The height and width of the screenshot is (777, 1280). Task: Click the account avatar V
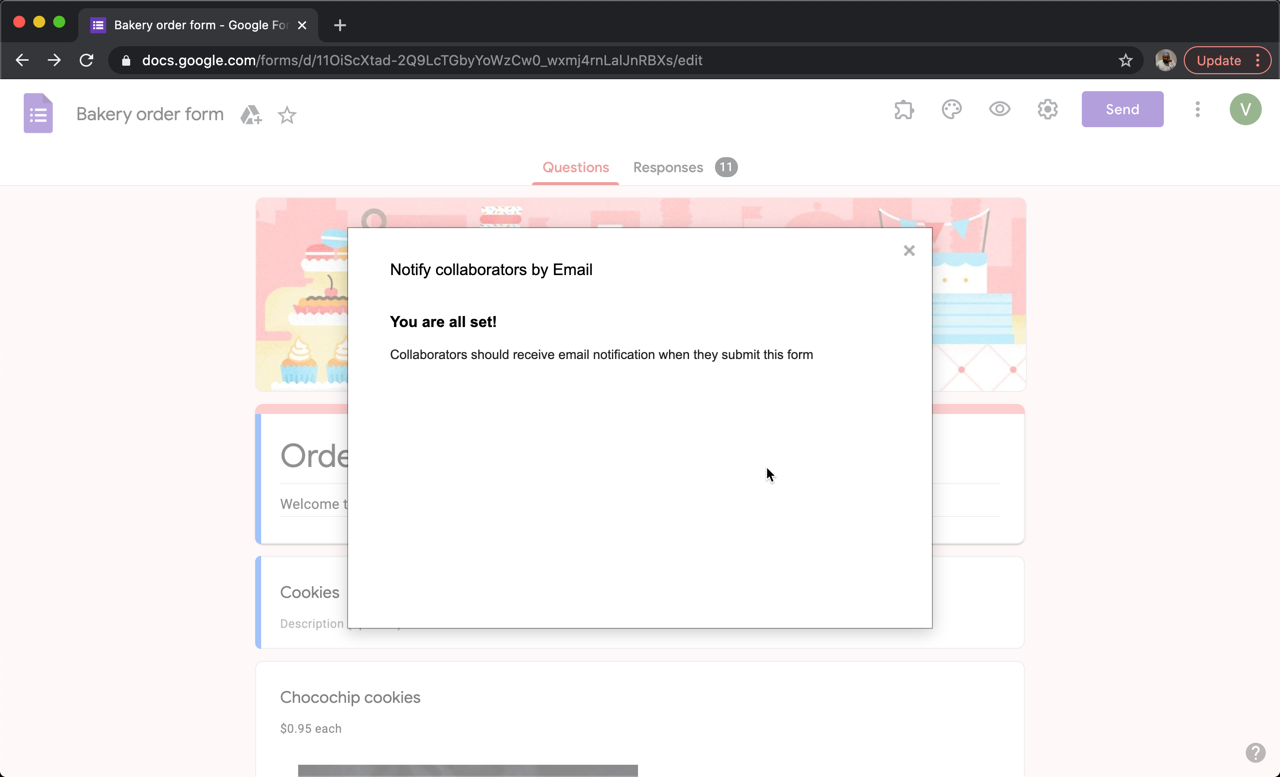1245,109
